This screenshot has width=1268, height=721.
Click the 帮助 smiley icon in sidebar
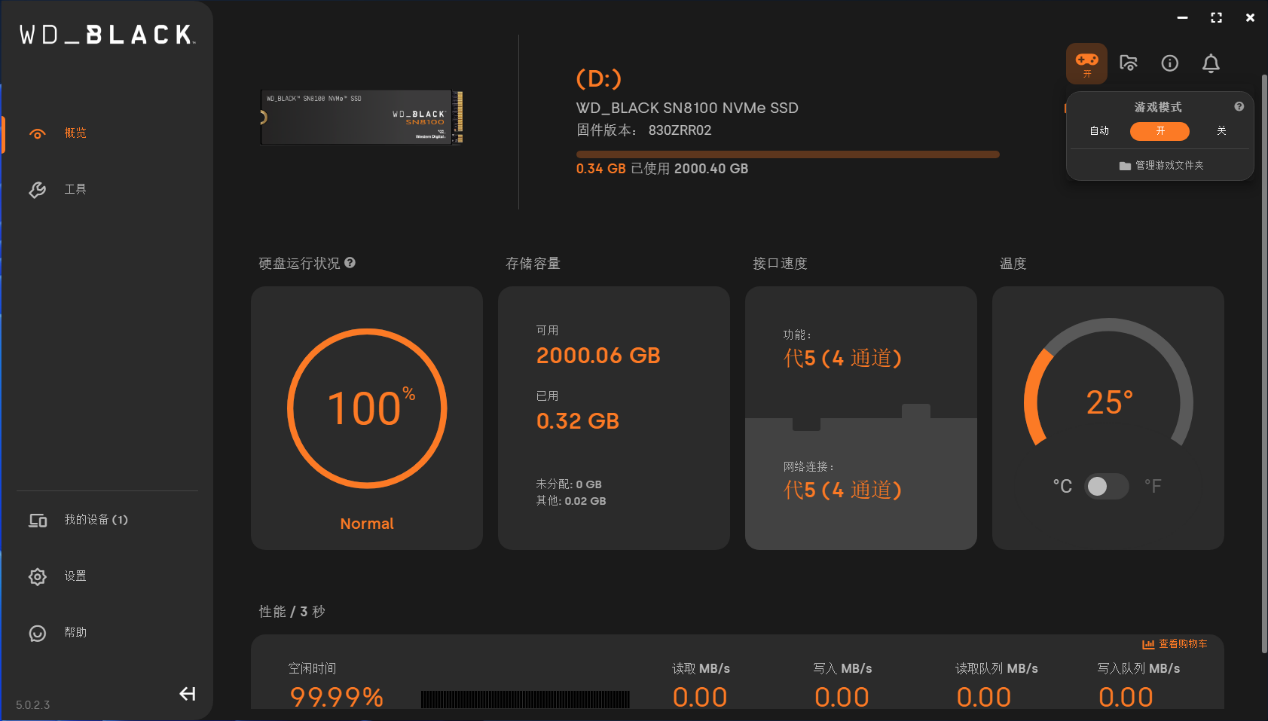pyautogui.click(x=38, y=633)
